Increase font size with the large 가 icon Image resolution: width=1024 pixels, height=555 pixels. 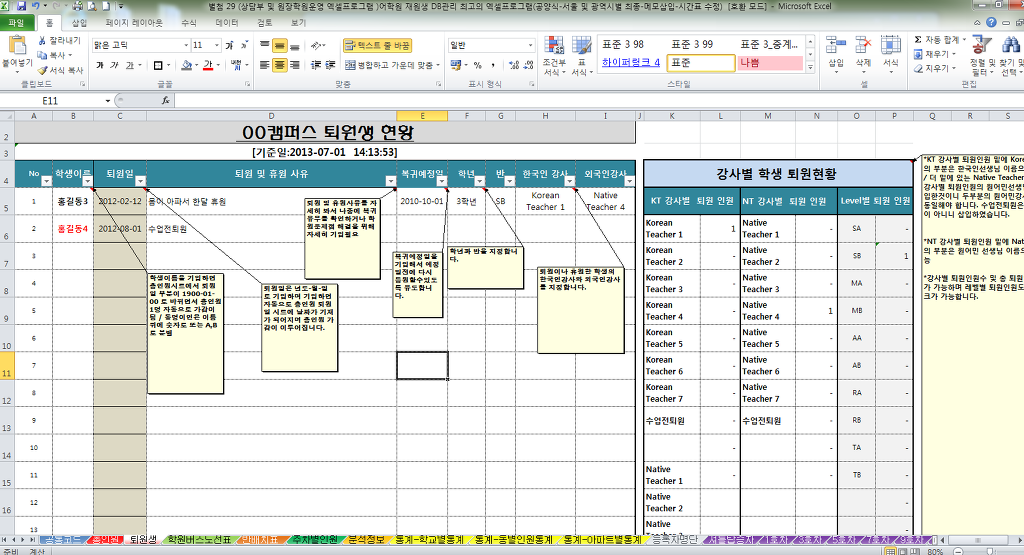[x=229, y=45]
